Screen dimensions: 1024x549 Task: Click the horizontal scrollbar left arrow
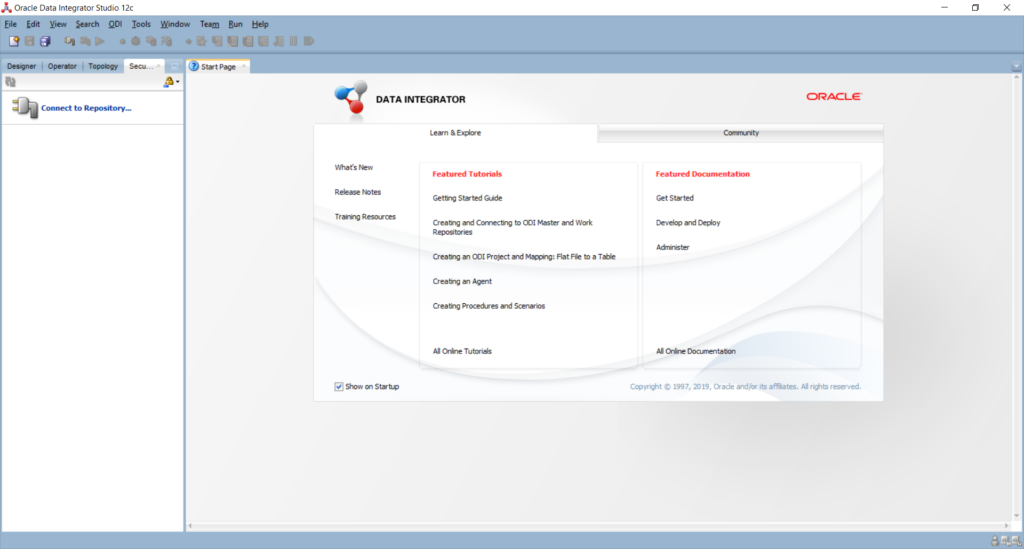tap(190, 525)
